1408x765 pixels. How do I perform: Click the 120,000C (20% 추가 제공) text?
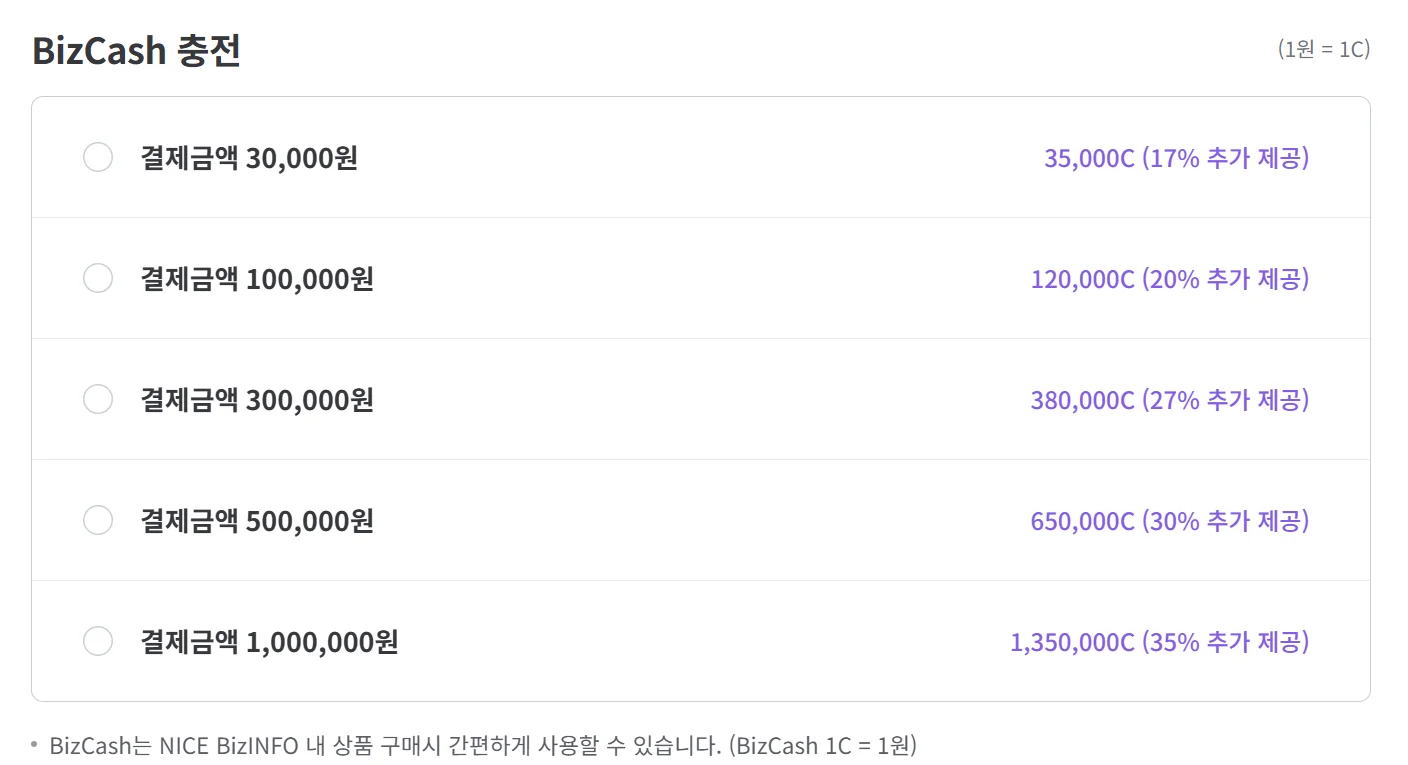[x=1169, y=279]
